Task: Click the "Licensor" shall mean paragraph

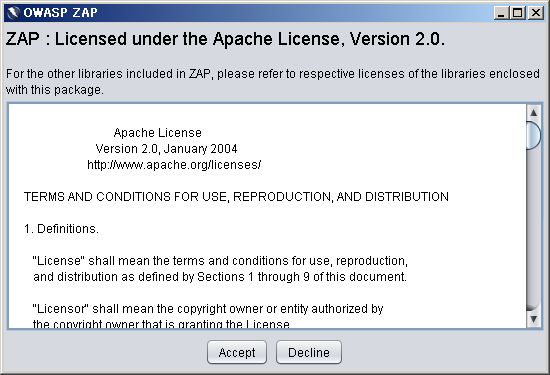Action: (208, 316)
